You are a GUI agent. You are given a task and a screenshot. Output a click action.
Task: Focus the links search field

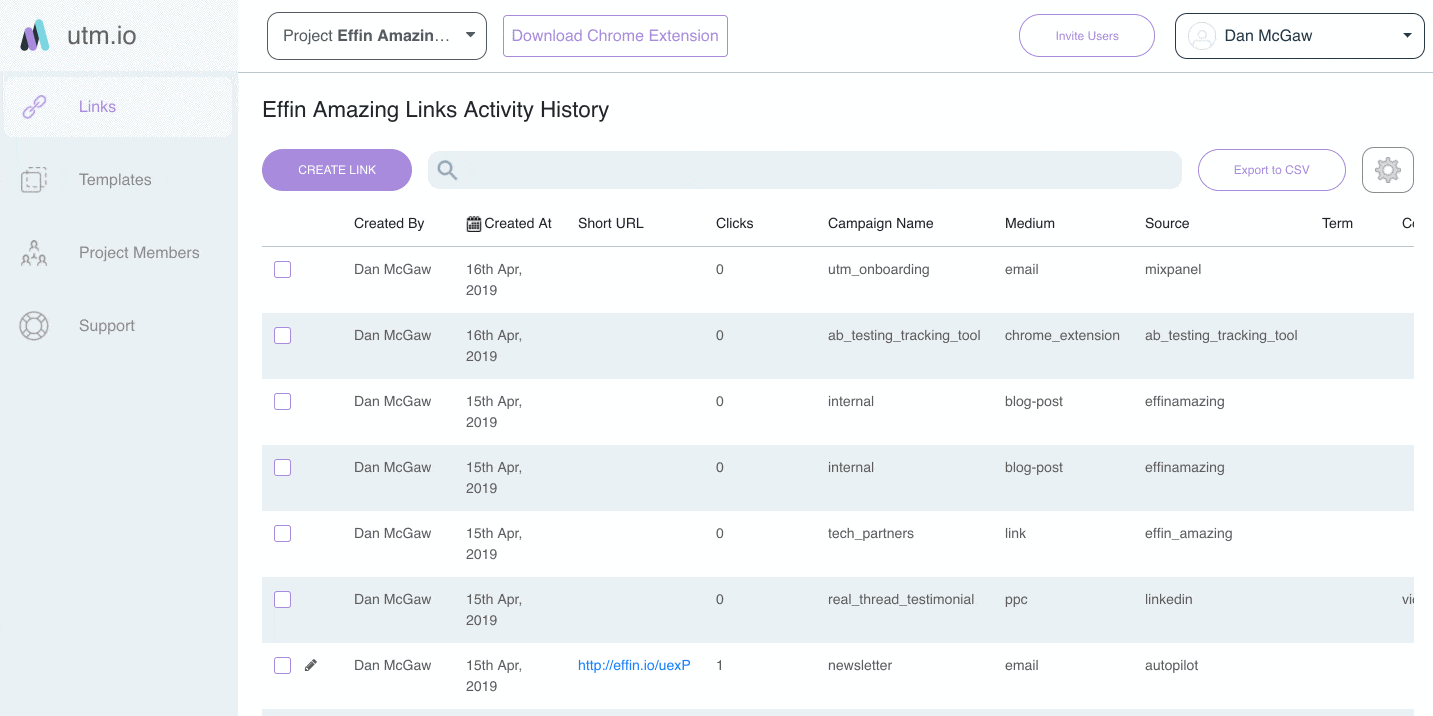805,170
